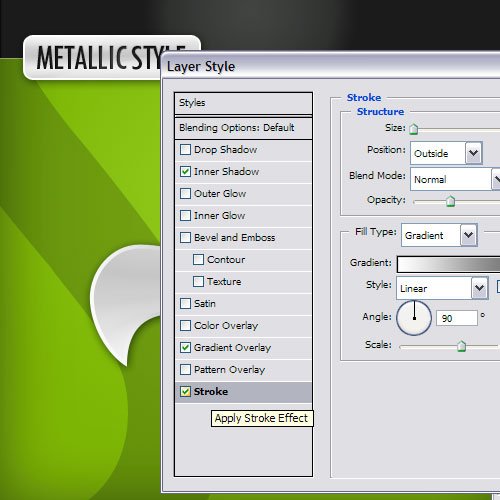Enable Inner Glow effect checkbox
500x500 pixels.
pos(185,216)
